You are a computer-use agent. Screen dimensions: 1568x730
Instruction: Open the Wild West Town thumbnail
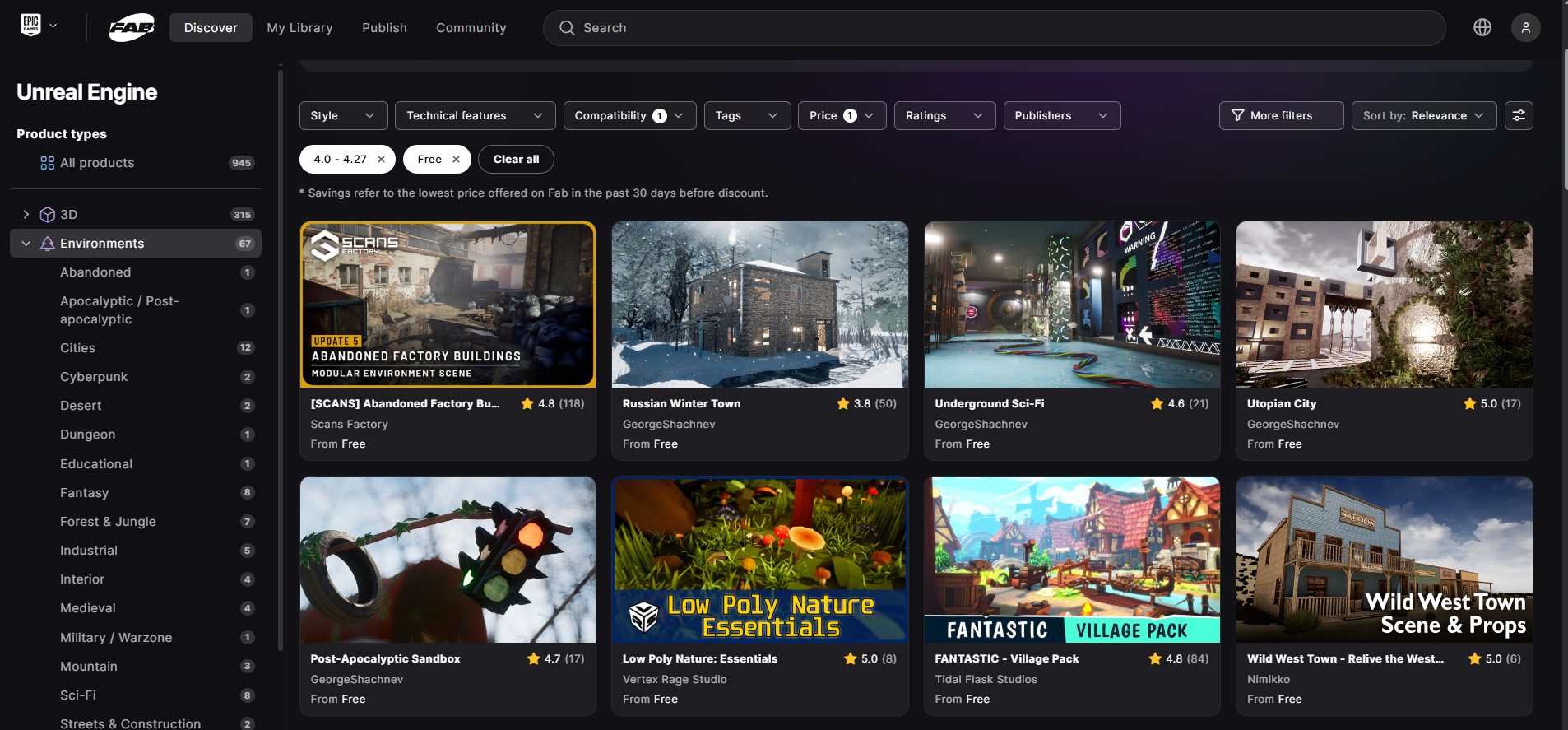pyautogui.click(x=1385, y=560)
